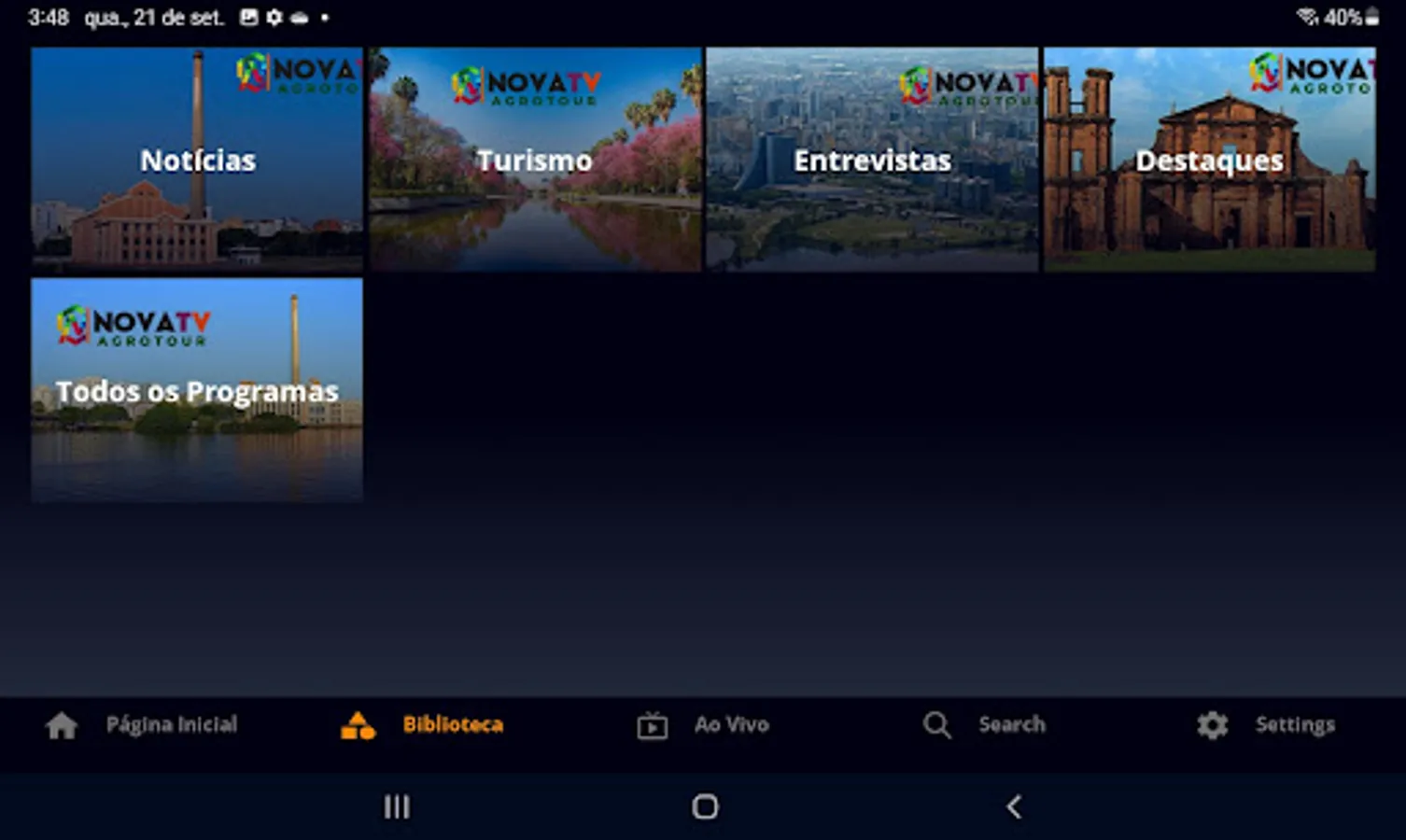Tap the cloud notification icon in status bar

(299, 18)
